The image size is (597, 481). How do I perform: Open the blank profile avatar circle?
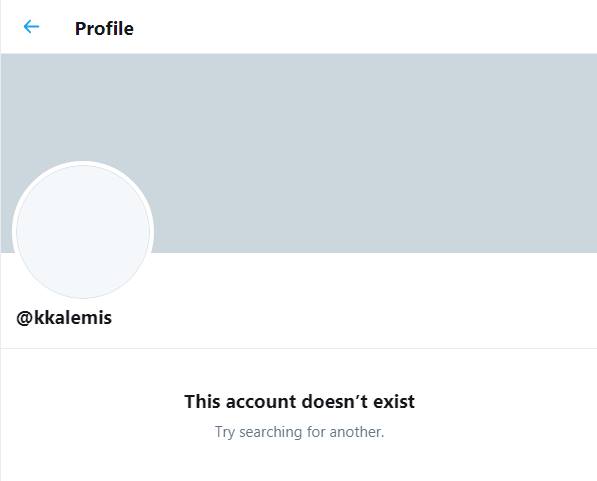click(83, 230)
